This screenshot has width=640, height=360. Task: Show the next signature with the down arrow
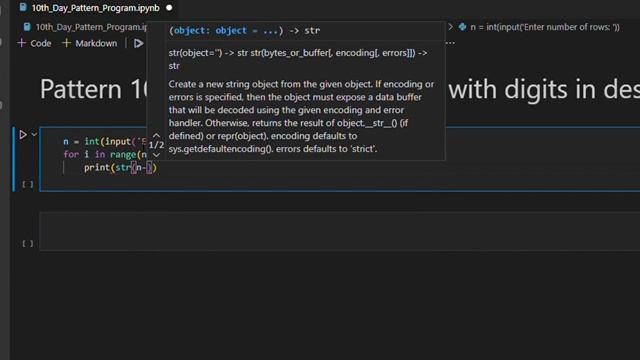(156, 155)
